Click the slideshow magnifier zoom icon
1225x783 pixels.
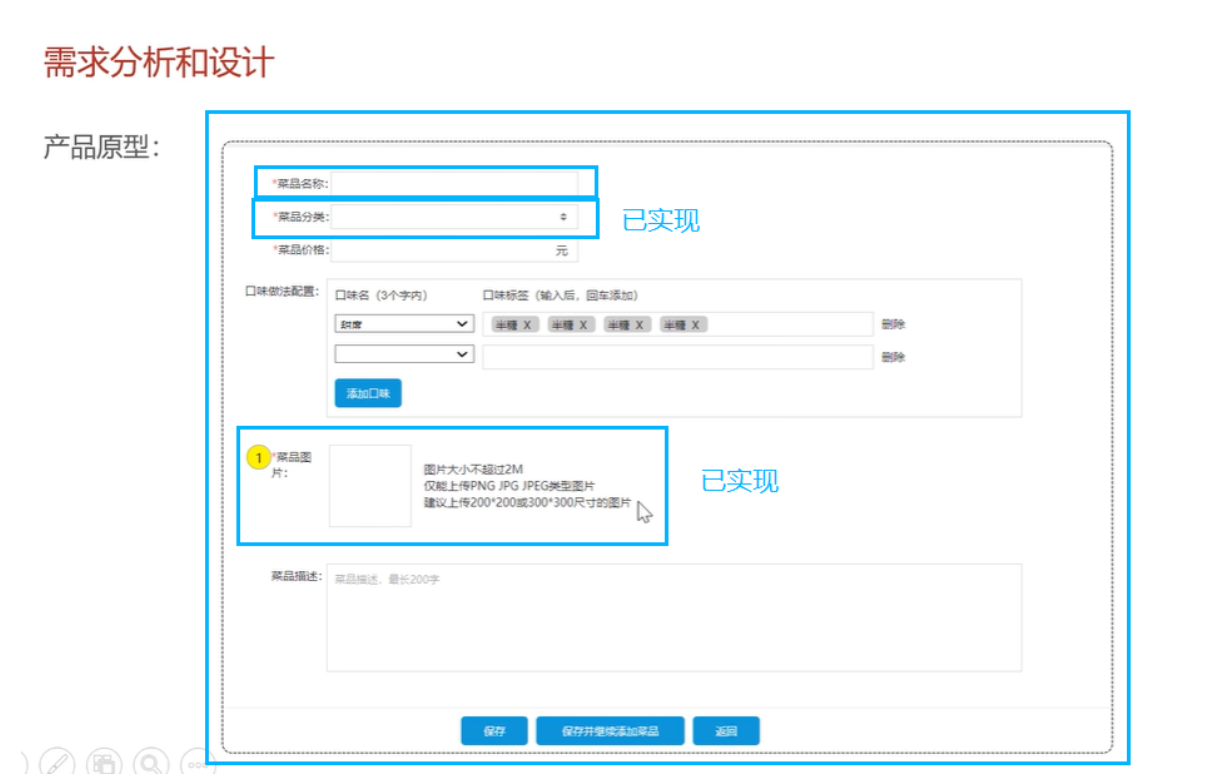point(151,764)
